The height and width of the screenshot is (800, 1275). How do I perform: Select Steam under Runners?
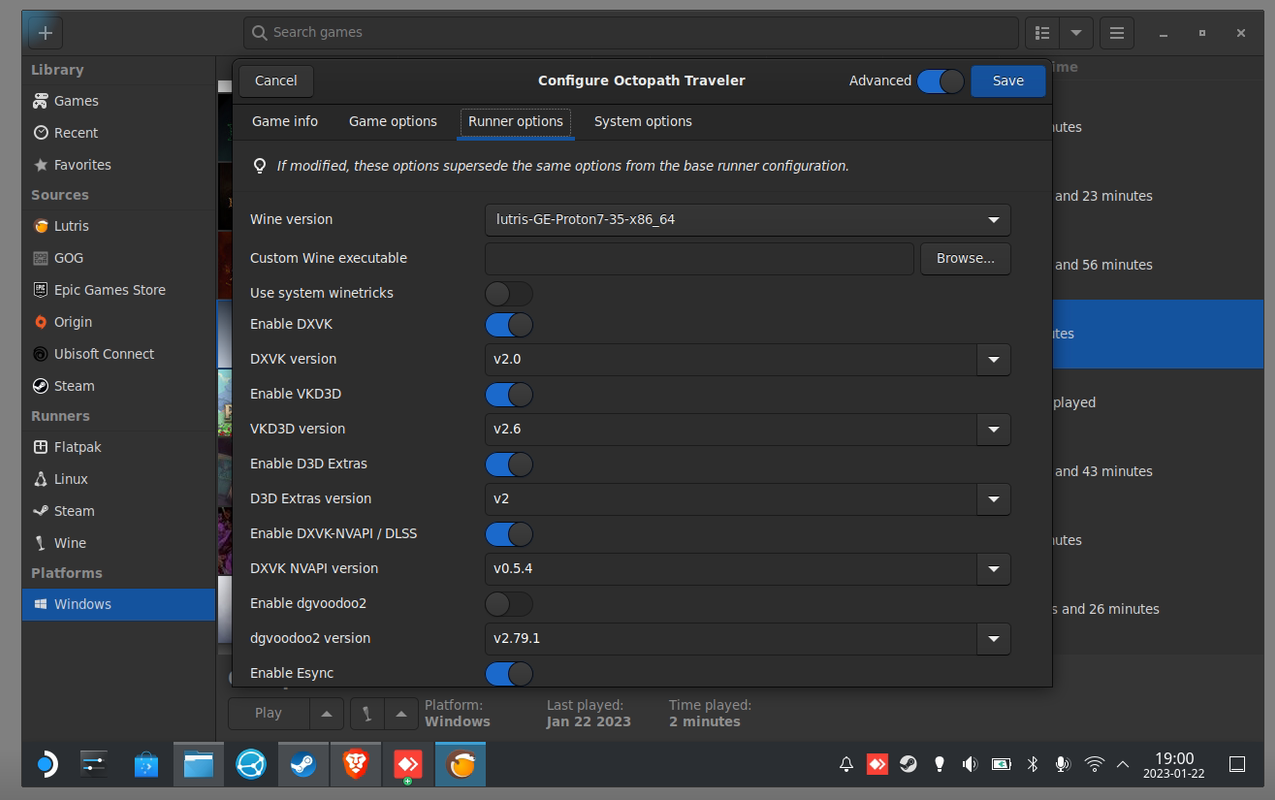[x=118, y=511]
